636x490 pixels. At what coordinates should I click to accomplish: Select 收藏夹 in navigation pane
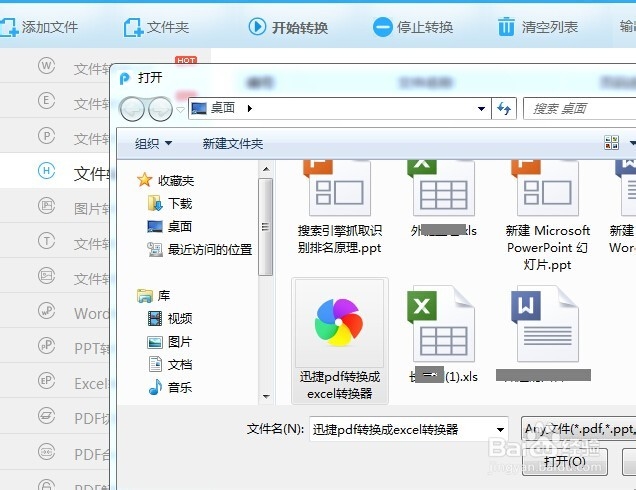pyautogui.click(x=166, y=180)
